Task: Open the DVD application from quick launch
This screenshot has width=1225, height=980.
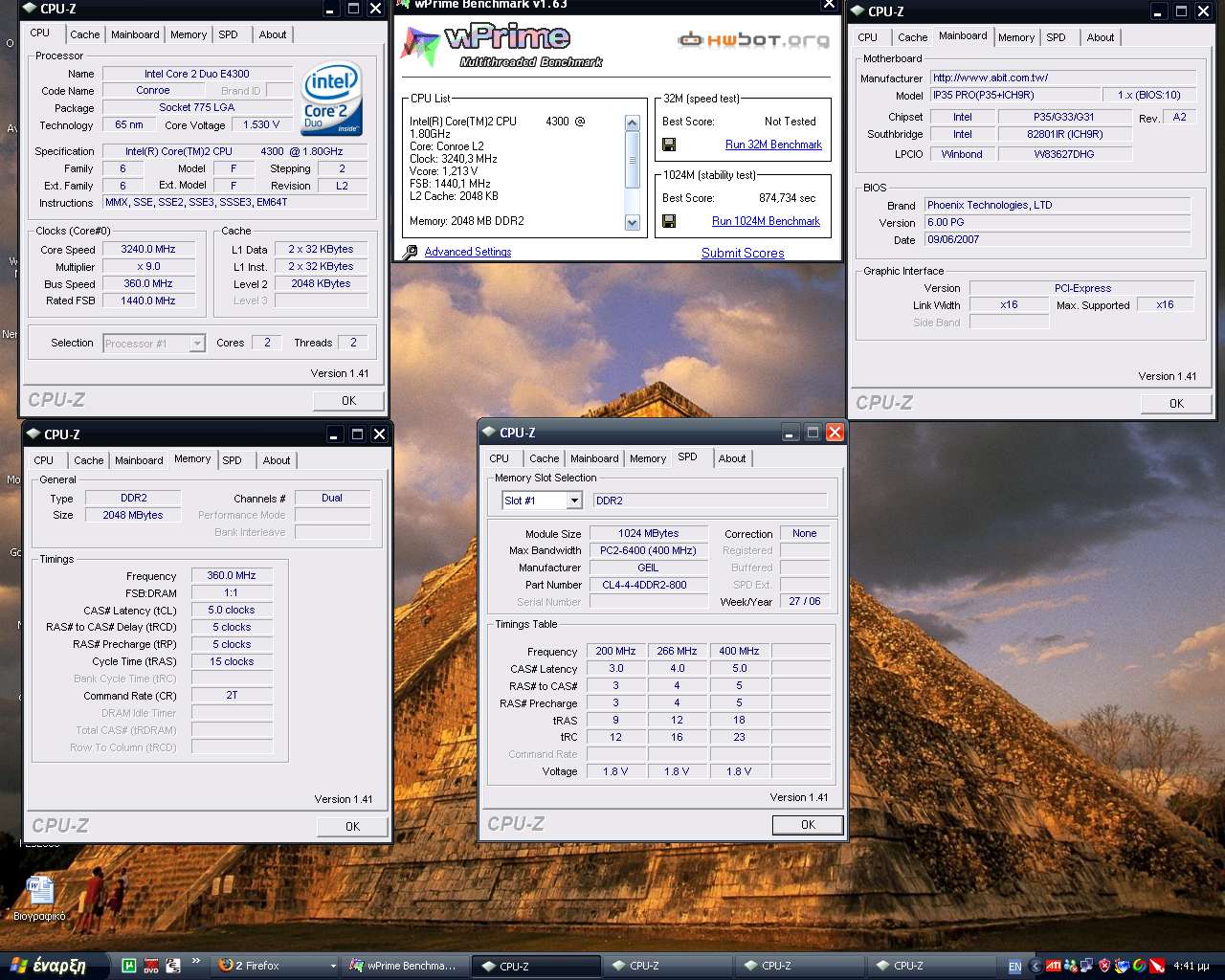Action: tap(150, 966)
